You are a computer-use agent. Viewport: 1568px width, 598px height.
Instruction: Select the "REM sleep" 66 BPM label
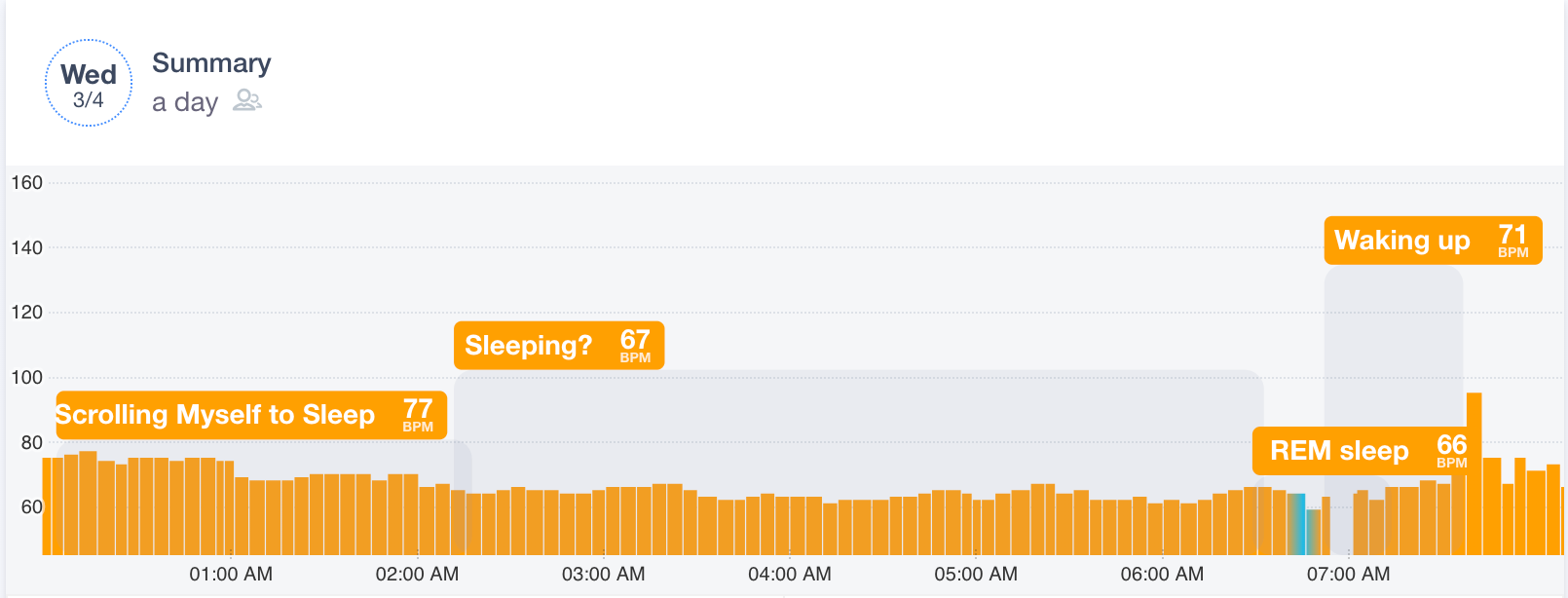coord(1366,451)
